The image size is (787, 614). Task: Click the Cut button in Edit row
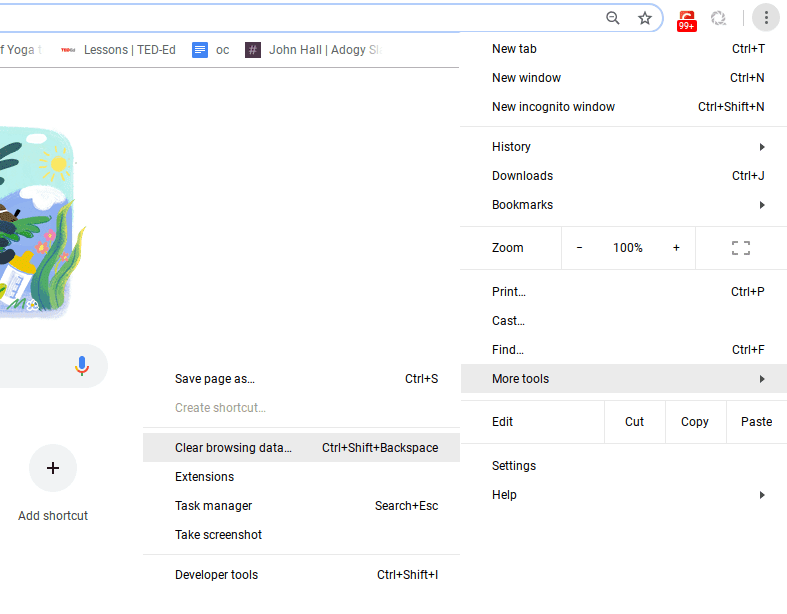[634, 422]
